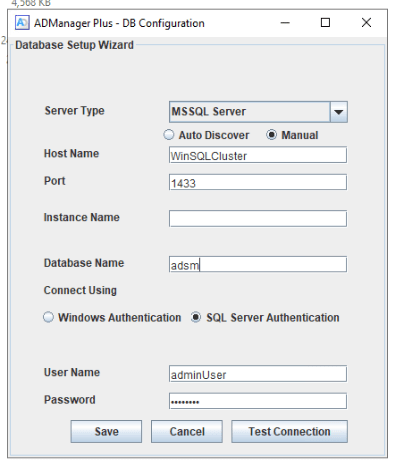Click the Host Name label
The image size is (396, 474).
point(72,154)
